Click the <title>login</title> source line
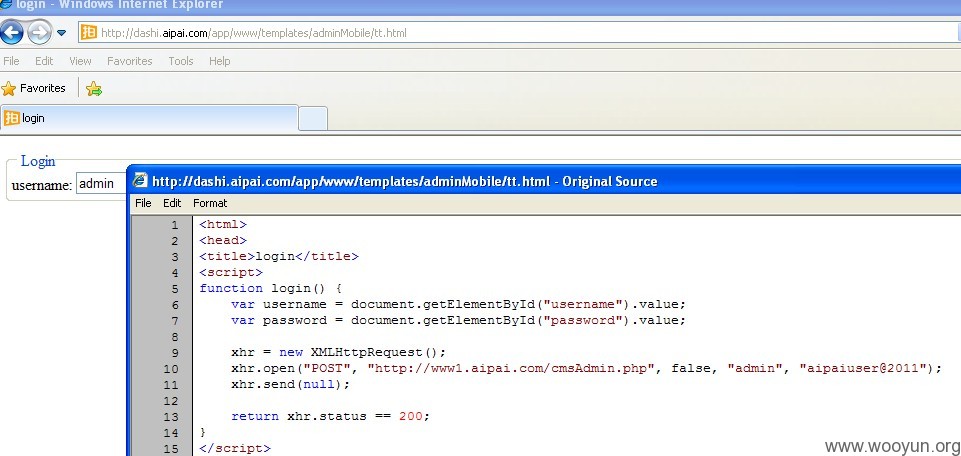Viewport: 961px width, 456px height. click(279, 256)
